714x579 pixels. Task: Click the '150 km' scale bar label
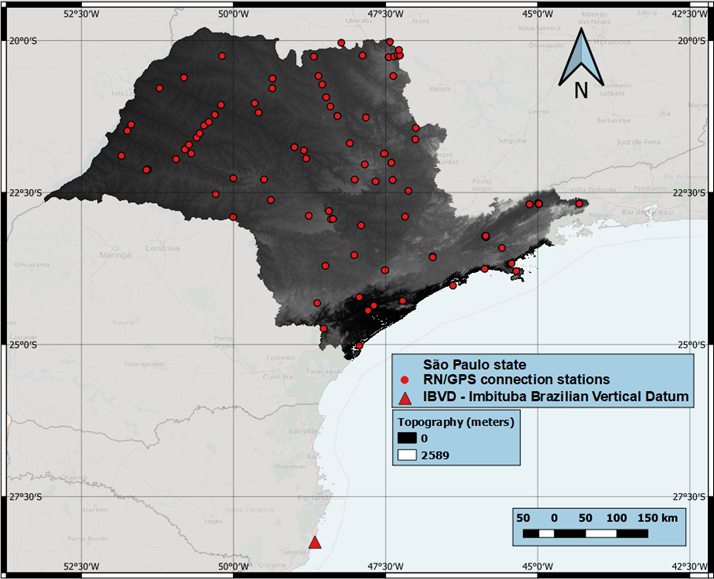tap(656, 517)
